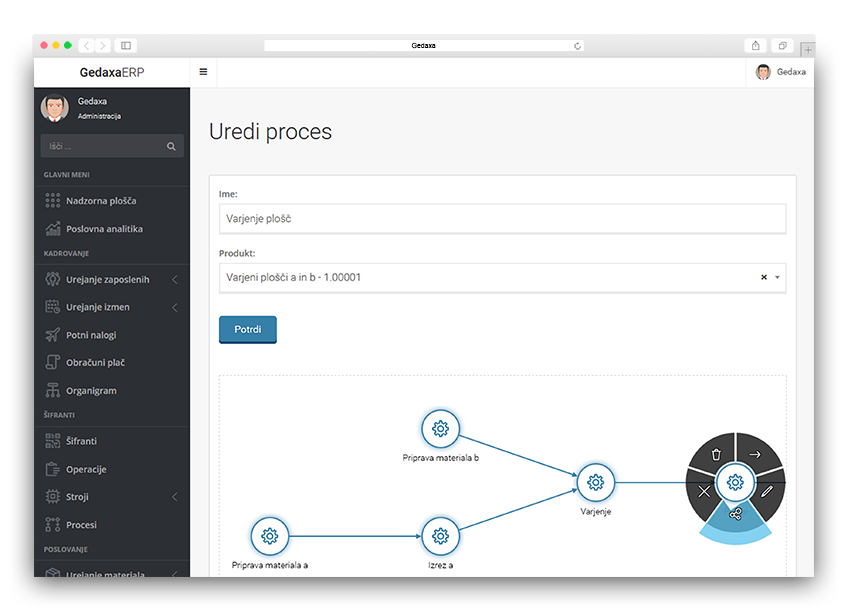Click the Priprava materiala a node
Image resolution: width=850 pixels, height=610 pixels.
click(x=269, y=536)
